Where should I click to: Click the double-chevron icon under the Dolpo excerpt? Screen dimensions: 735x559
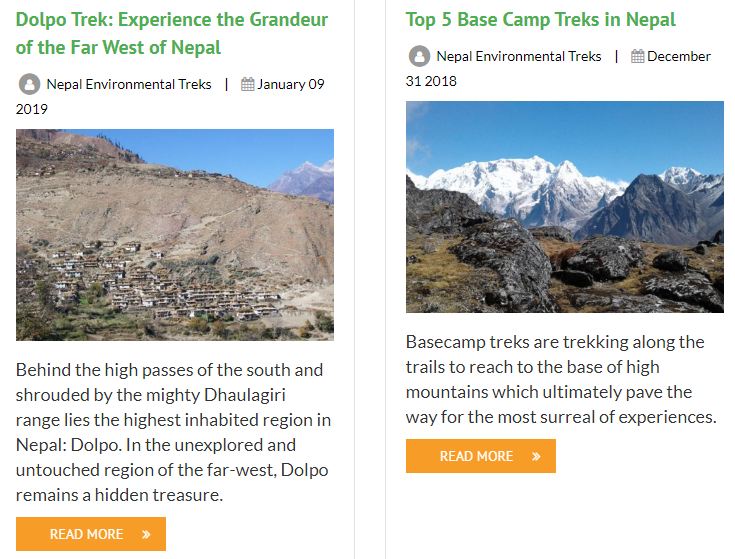click(146, 534)
